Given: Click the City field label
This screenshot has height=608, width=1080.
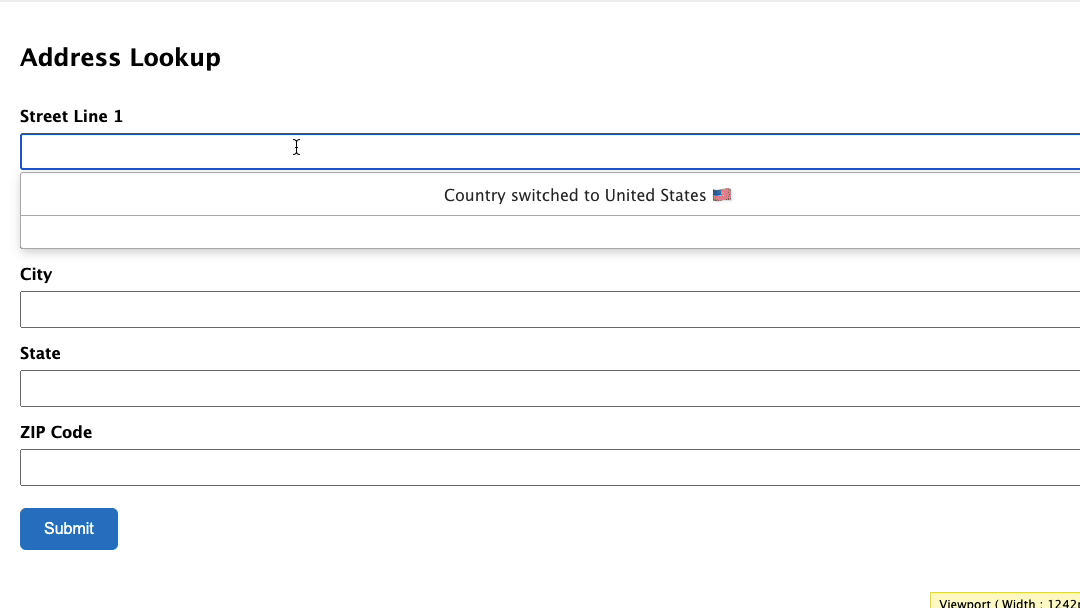Looking at the screenshot, I should [36, 274].
